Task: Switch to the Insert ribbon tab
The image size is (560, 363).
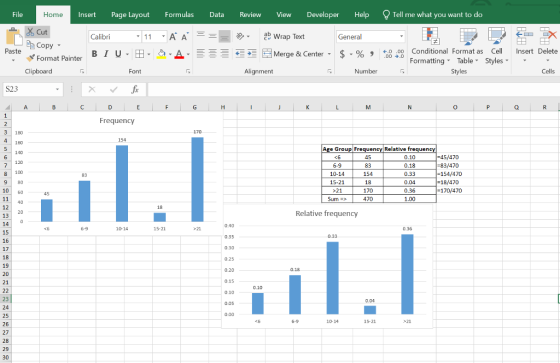Action: click(x=87, y=15)
